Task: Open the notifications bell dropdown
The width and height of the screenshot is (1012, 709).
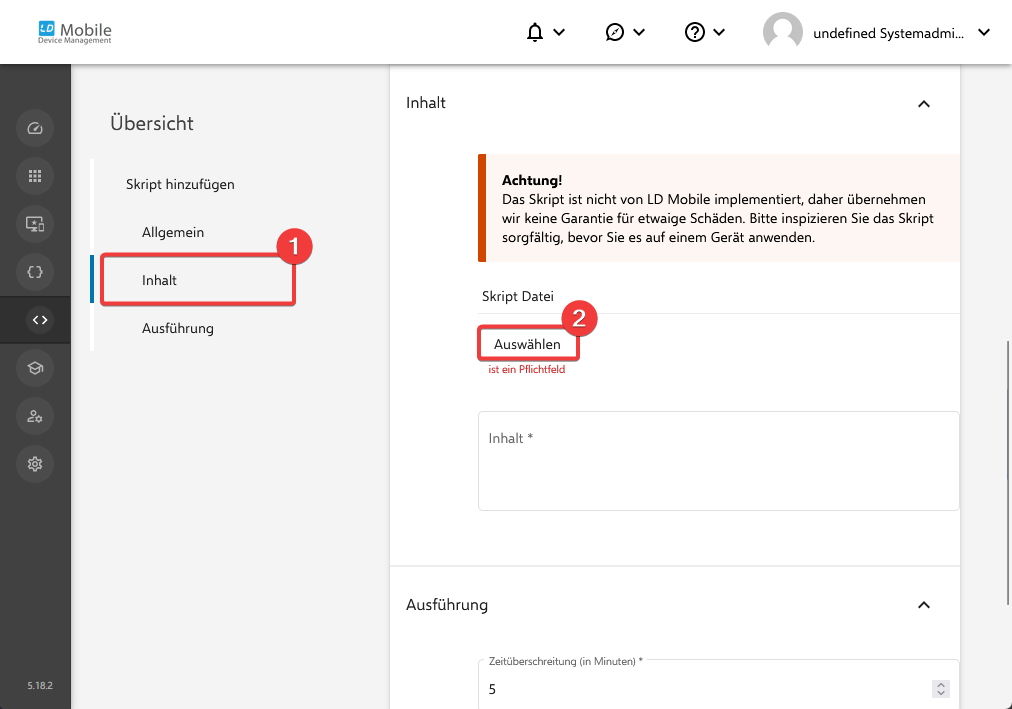Action: (x=545, y=32)
